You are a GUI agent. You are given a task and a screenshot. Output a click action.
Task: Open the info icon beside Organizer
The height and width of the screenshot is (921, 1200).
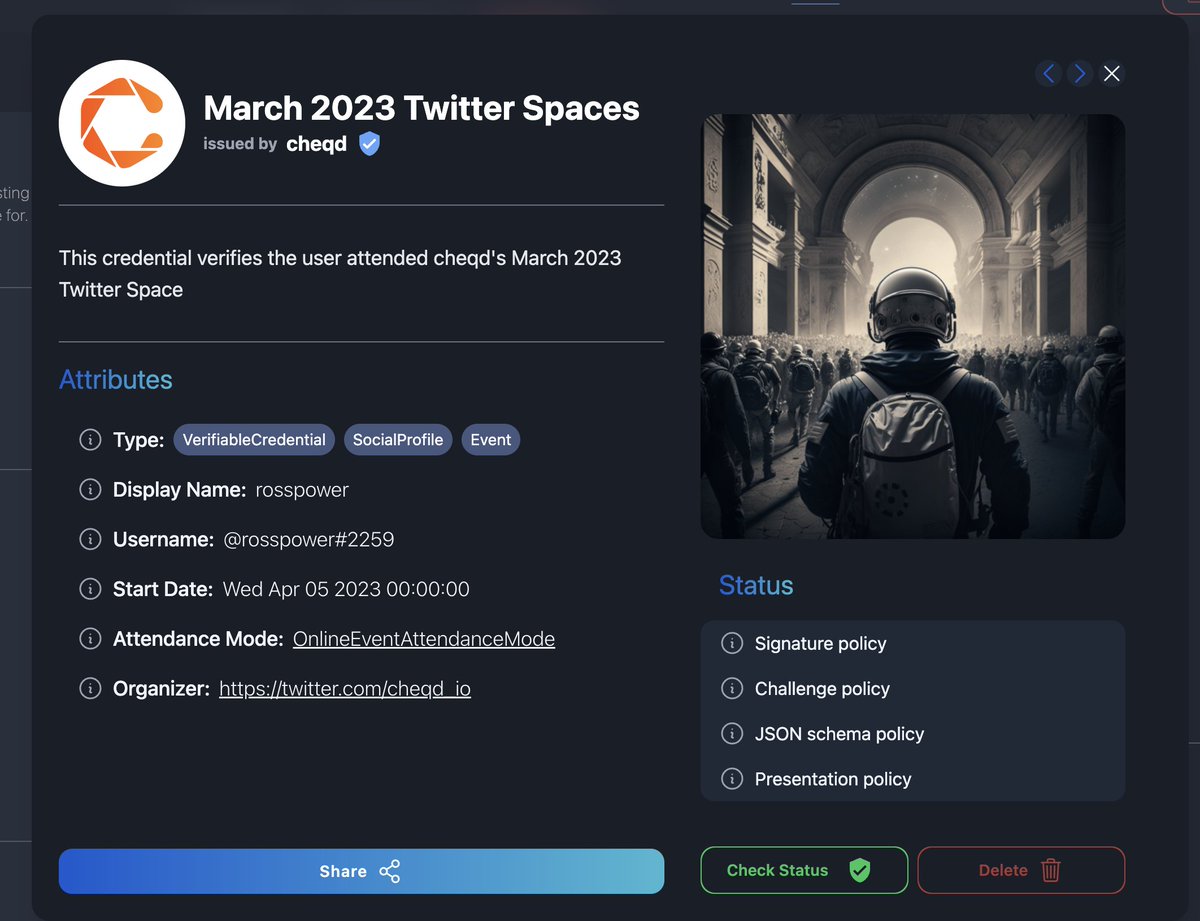click(90, 689)
